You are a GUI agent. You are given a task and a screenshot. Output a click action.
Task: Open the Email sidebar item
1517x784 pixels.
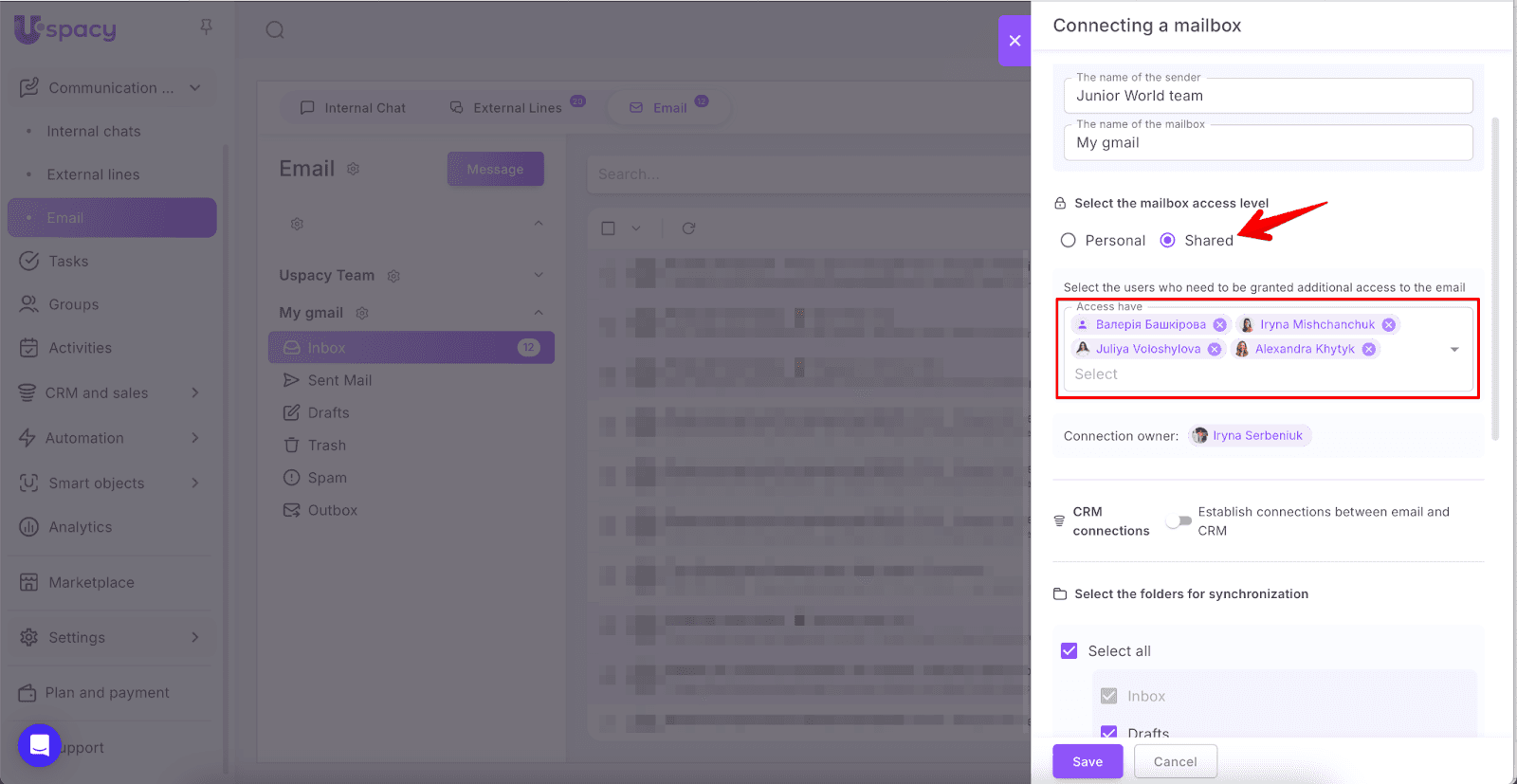[112, 218]
